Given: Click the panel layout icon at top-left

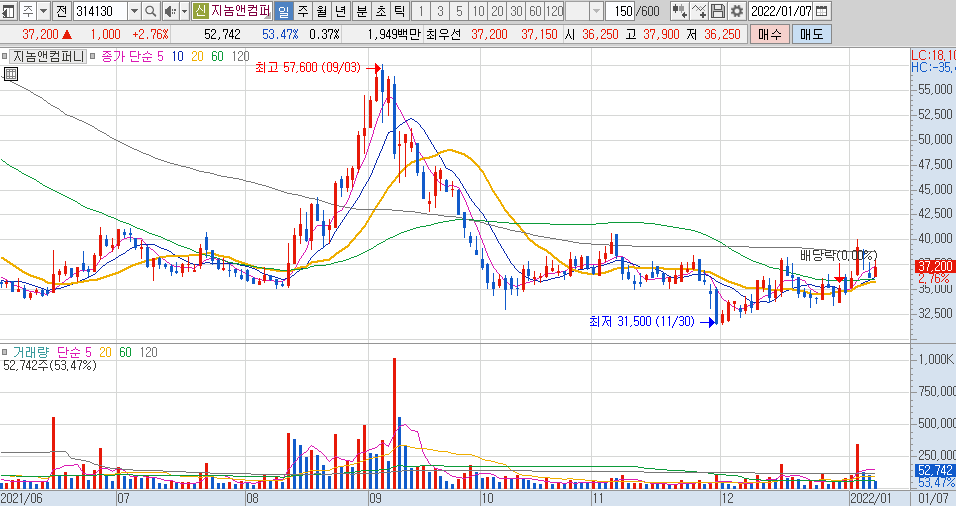Looking at the screenshot, I should [x=9, y=10].
